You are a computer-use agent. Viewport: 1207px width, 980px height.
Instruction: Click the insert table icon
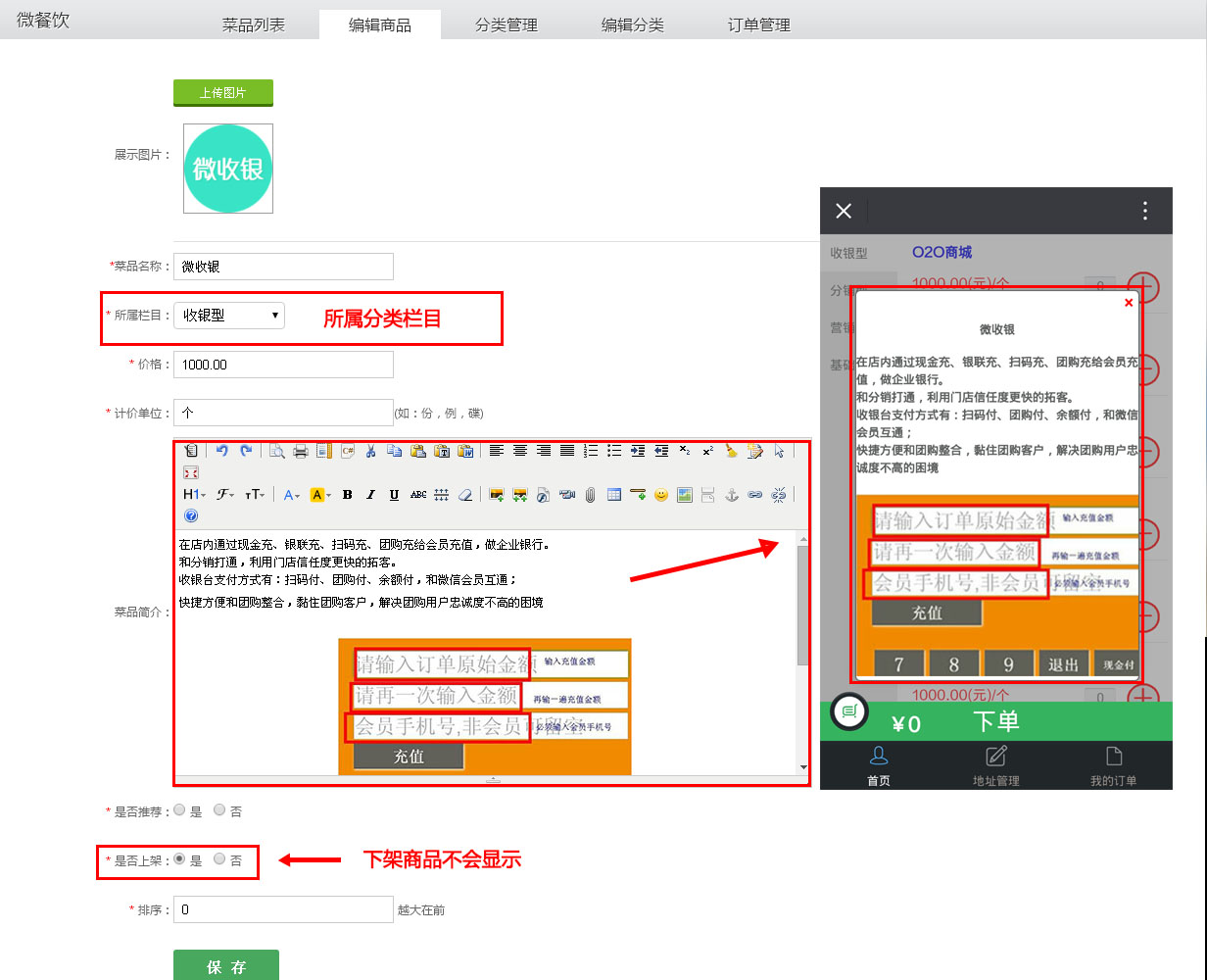pos(614,495)
